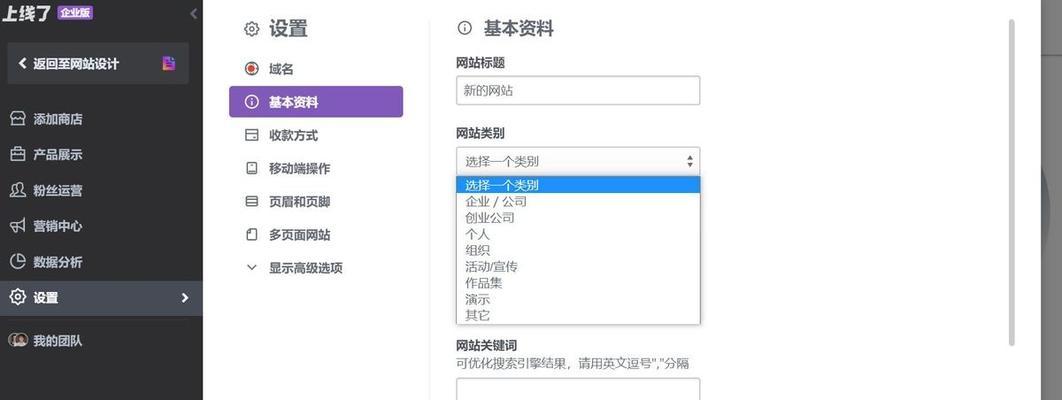Screen dimensions: 1062x400
Task: Expand the 设置 sidebar arrow
Action: (x=185, y=298)
